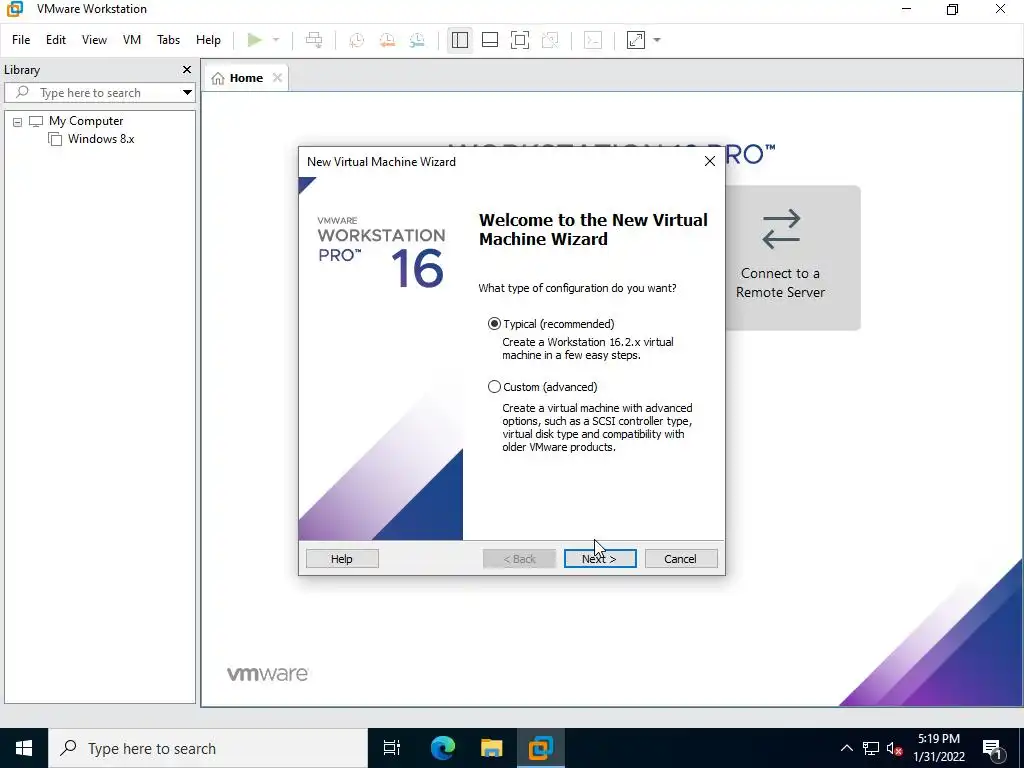The height and width of the screenshot is (768, 1024).
Task: Click the Next button in the wizard
Action: click(600, 558)
